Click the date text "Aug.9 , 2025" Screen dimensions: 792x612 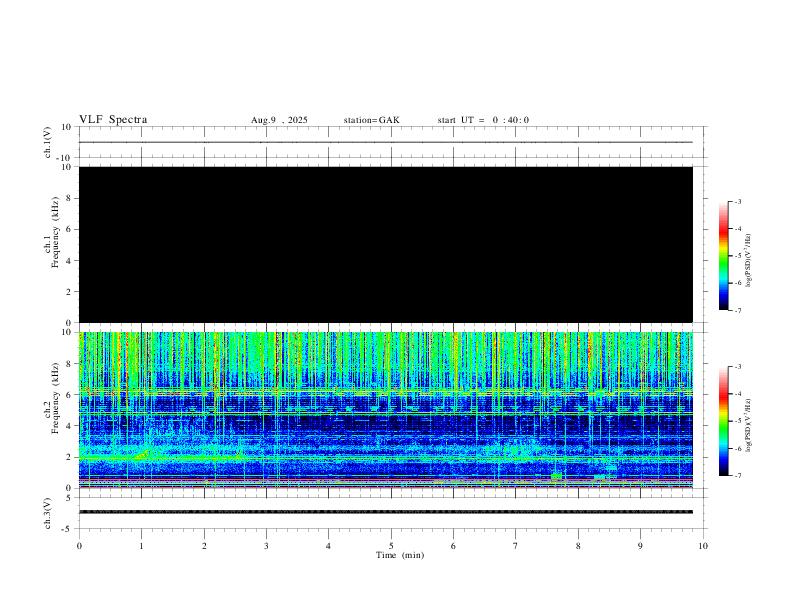click(x=279, y=120)
